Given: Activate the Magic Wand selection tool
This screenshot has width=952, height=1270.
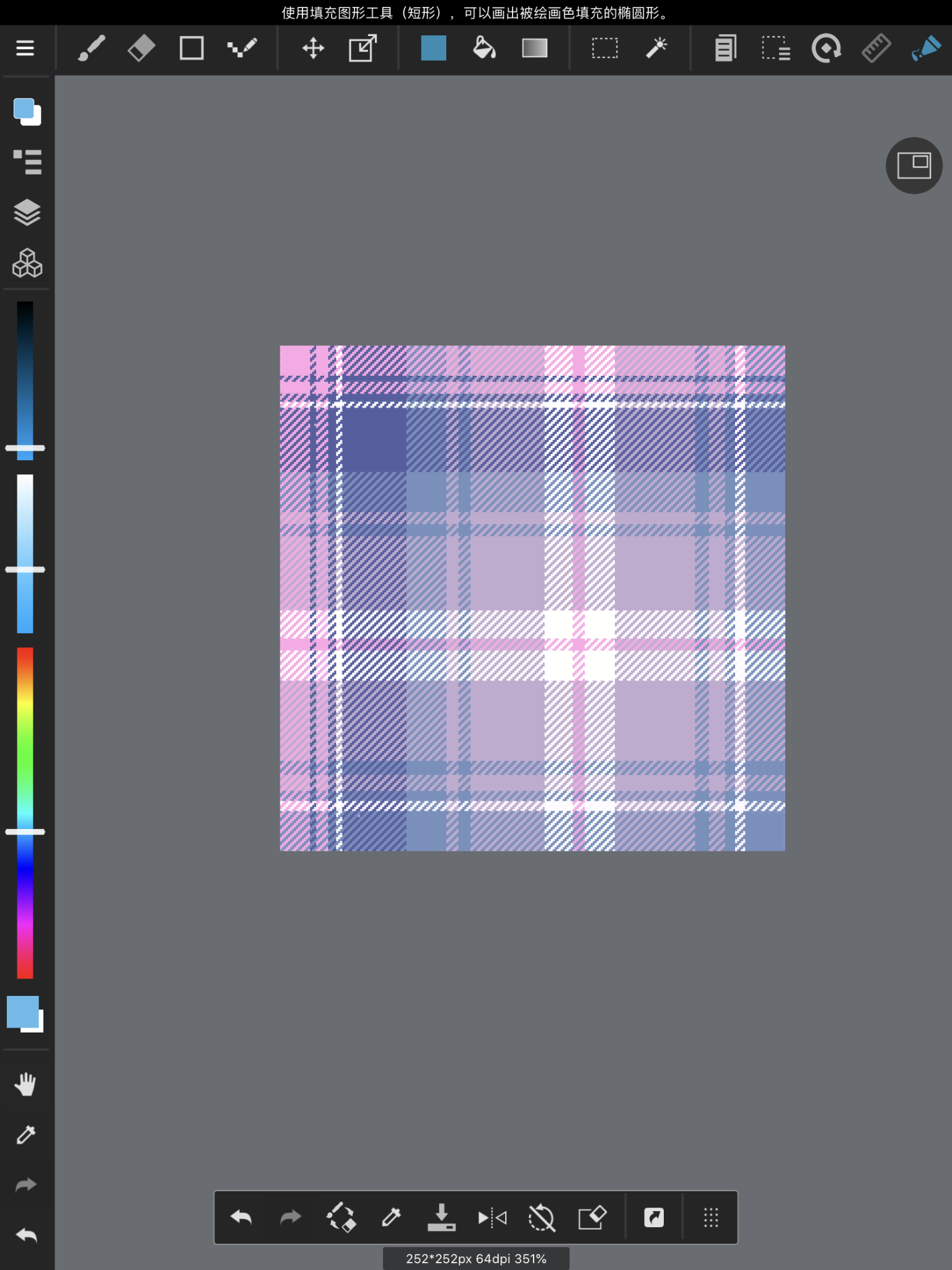Looking at the screenshot, I should click(x=656, y=48).
